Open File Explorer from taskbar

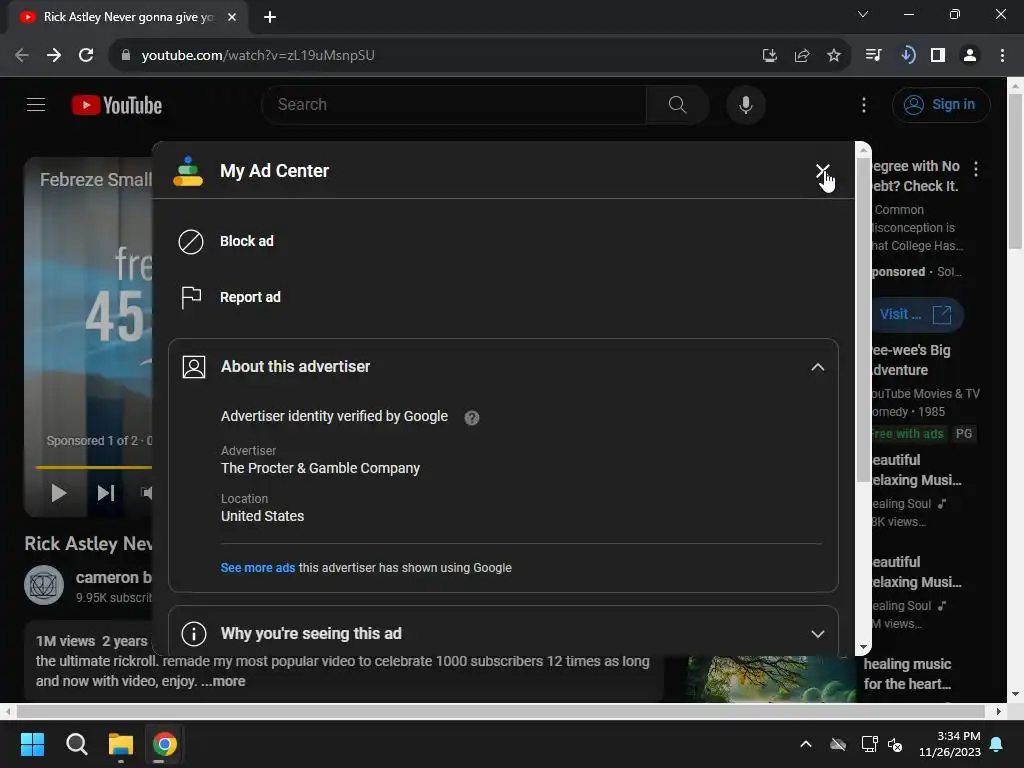[x=121, y=744]
